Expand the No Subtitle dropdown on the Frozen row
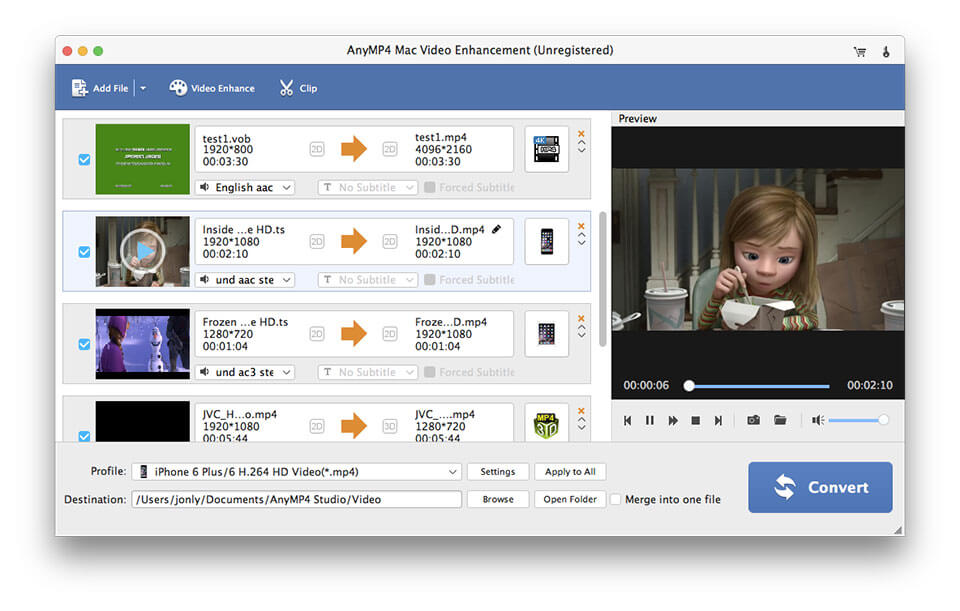 [367, 372]
